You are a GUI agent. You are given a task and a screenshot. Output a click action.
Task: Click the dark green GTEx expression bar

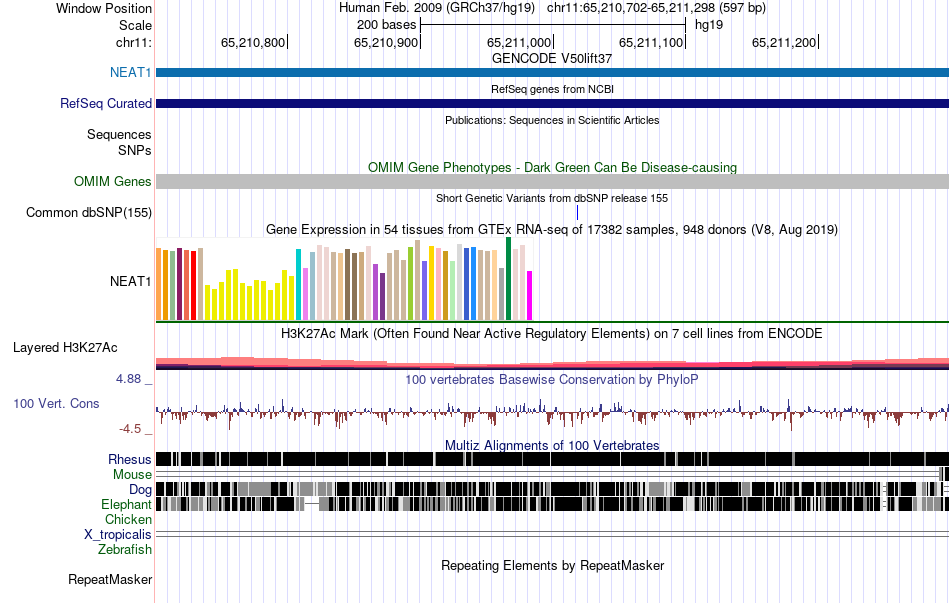click(509, 279)
